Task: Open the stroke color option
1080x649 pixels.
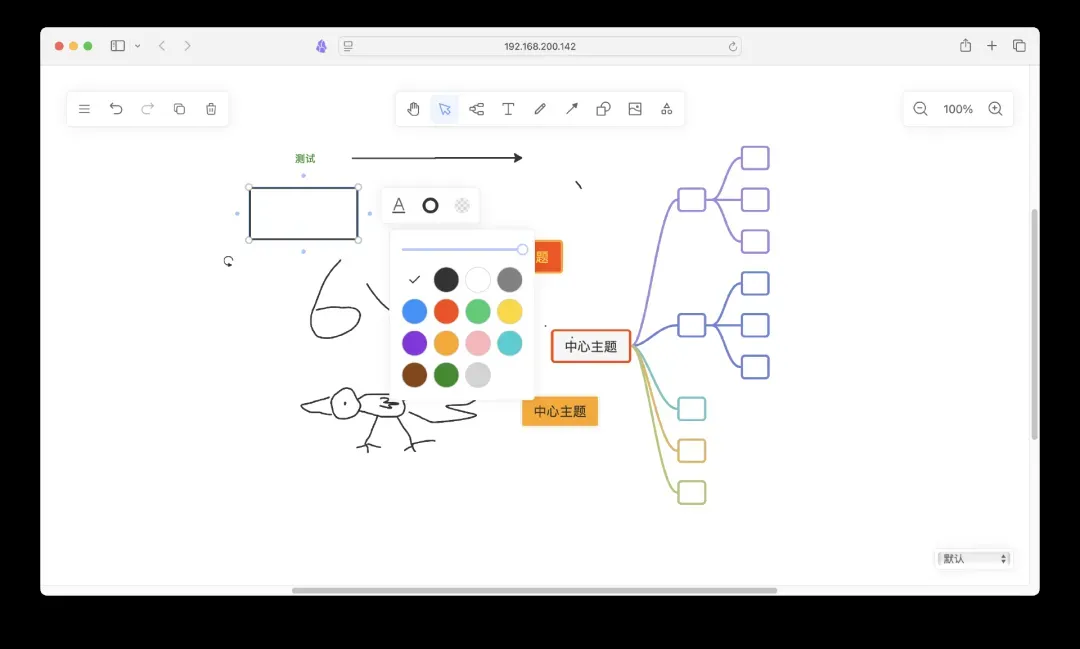Action: coord(430,205)
